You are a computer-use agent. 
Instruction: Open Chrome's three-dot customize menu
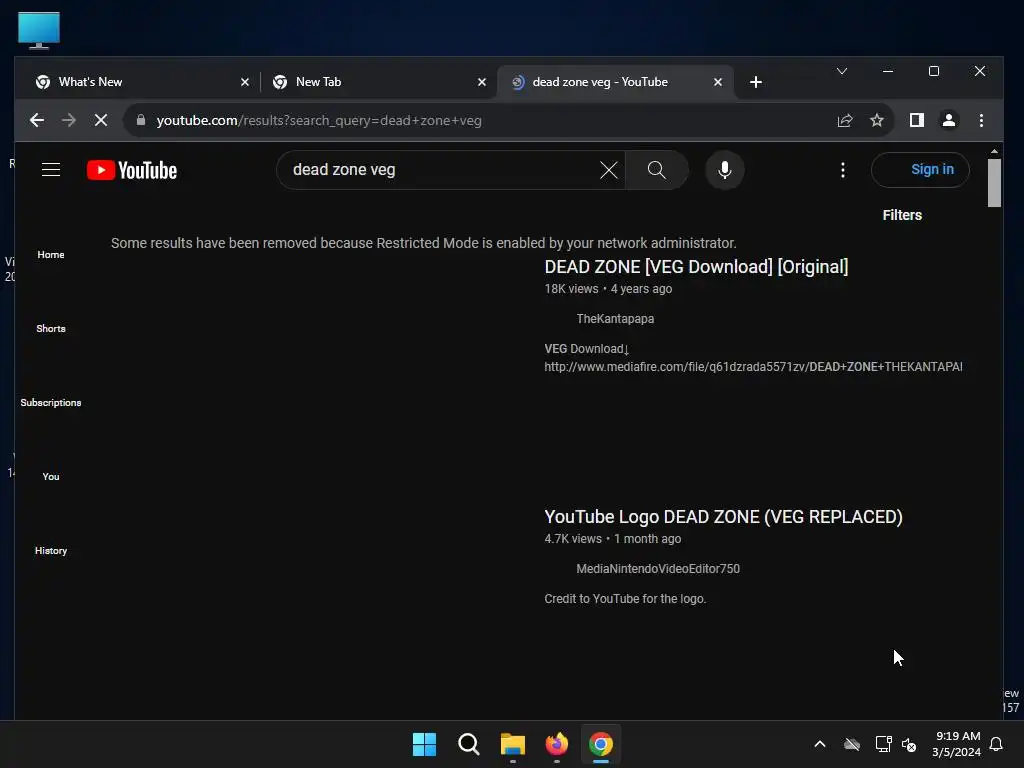point(981,120)
